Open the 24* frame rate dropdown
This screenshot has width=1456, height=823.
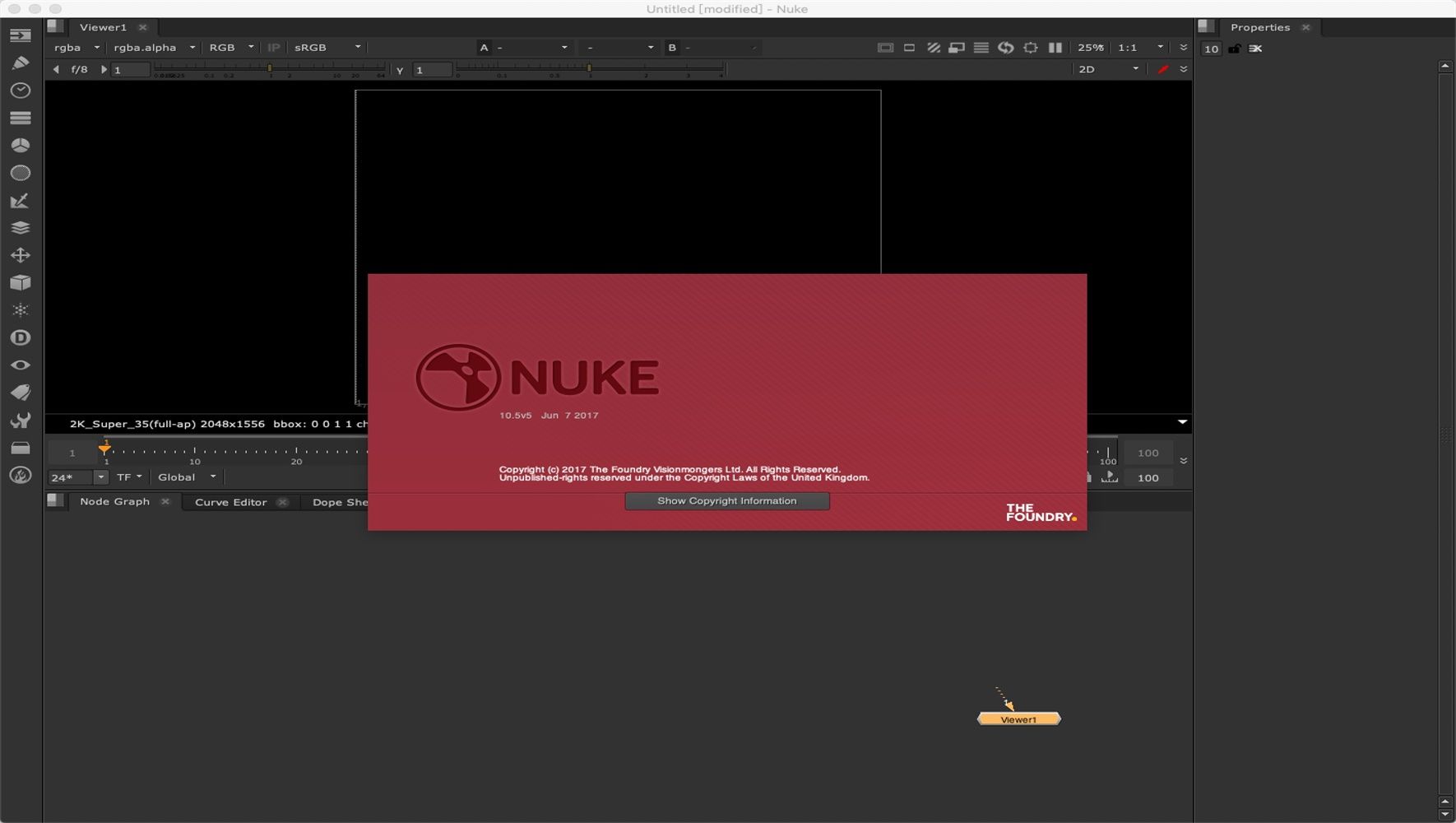click(x=78, y=477)
